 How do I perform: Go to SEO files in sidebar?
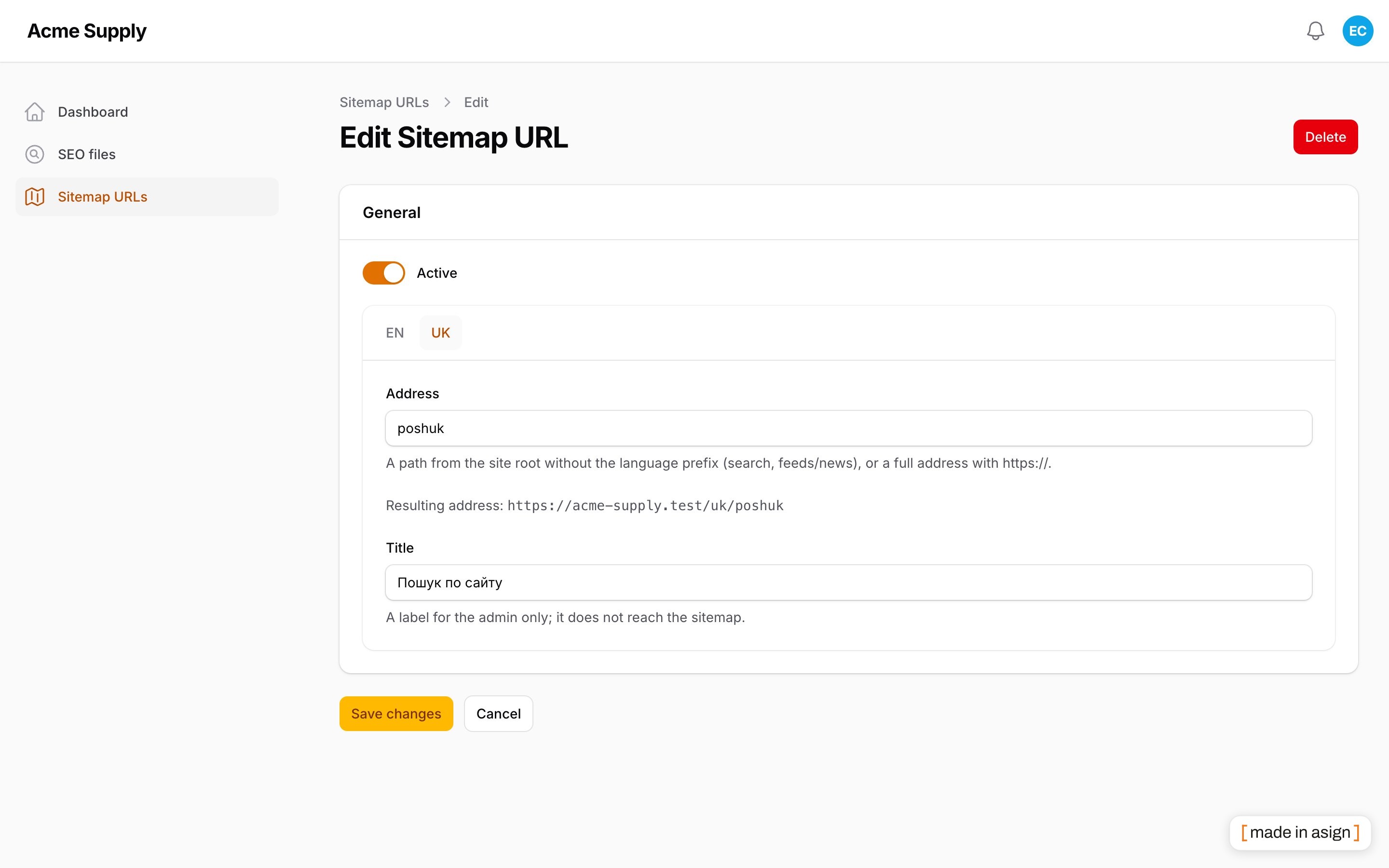tap(147, 154)
